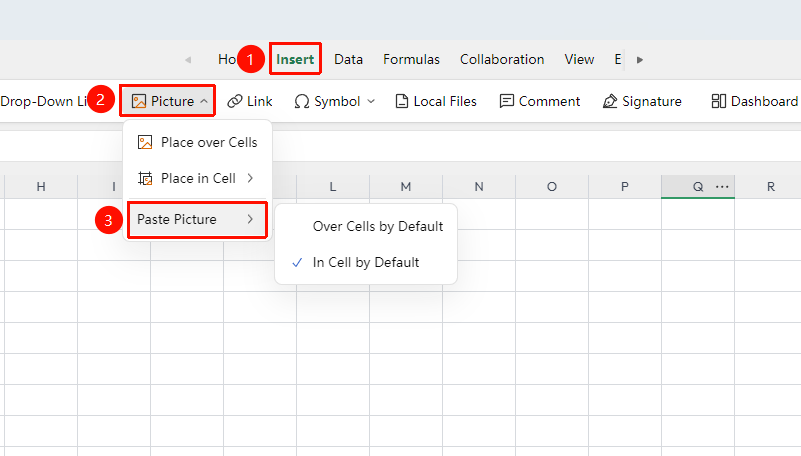Select In Cell by Default option
Viewport: 801px width, 456px height.
coord(366,262)
